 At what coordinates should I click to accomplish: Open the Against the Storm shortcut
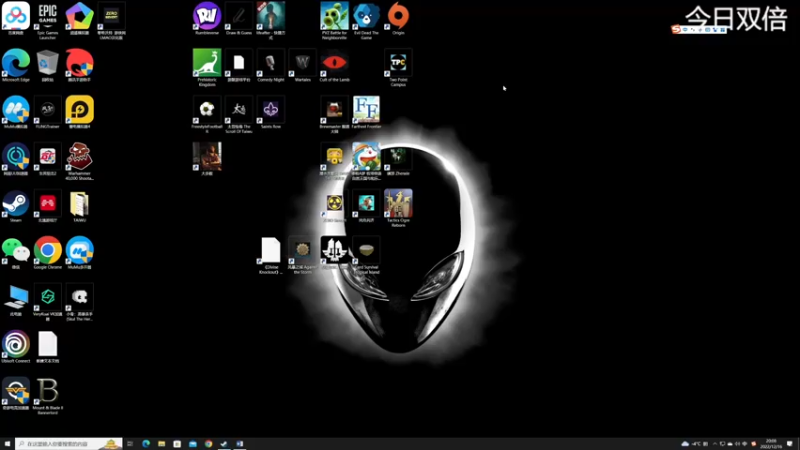coord(303,255)
